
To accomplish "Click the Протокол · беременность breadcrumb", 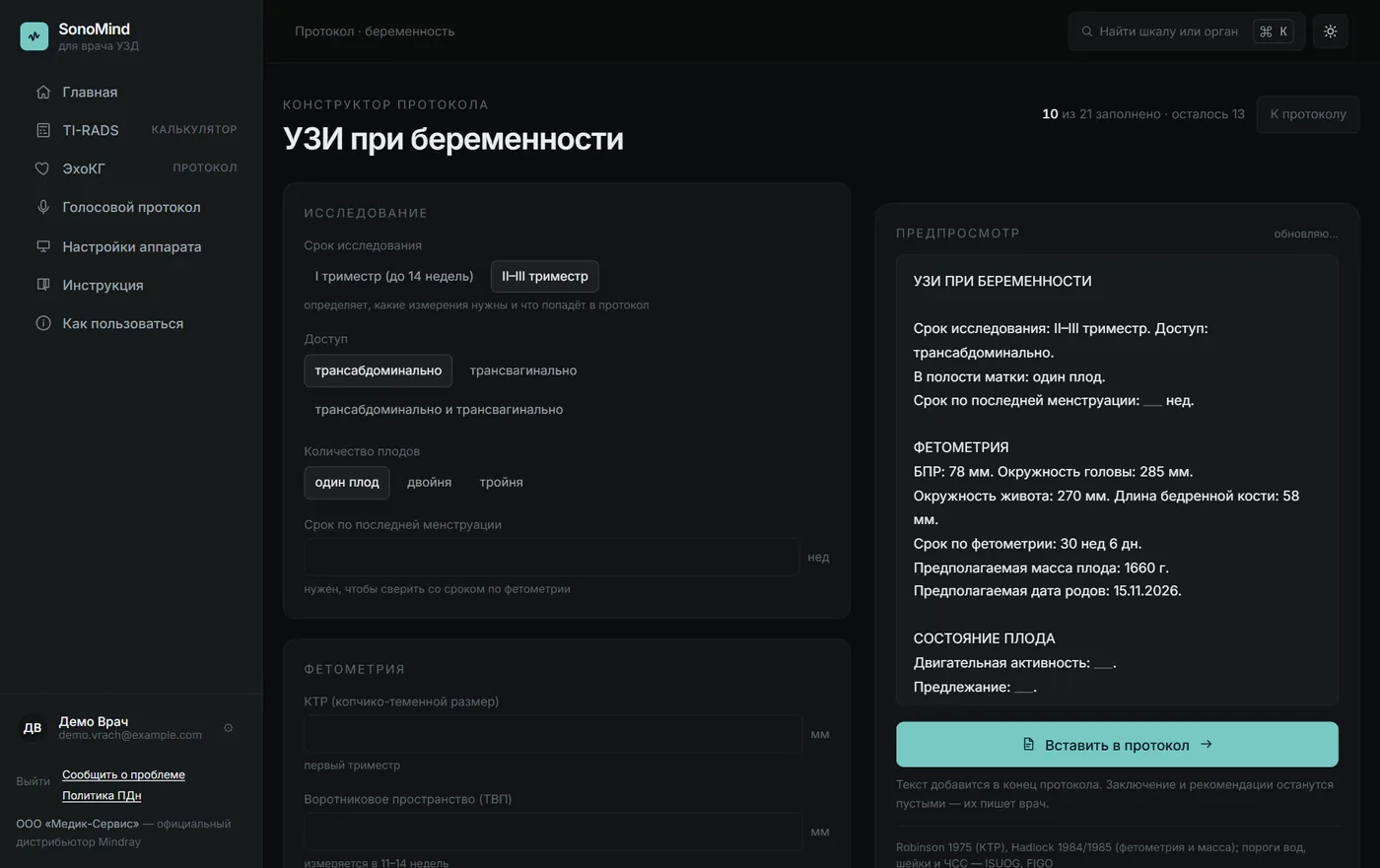I will (x=375, y=32).
